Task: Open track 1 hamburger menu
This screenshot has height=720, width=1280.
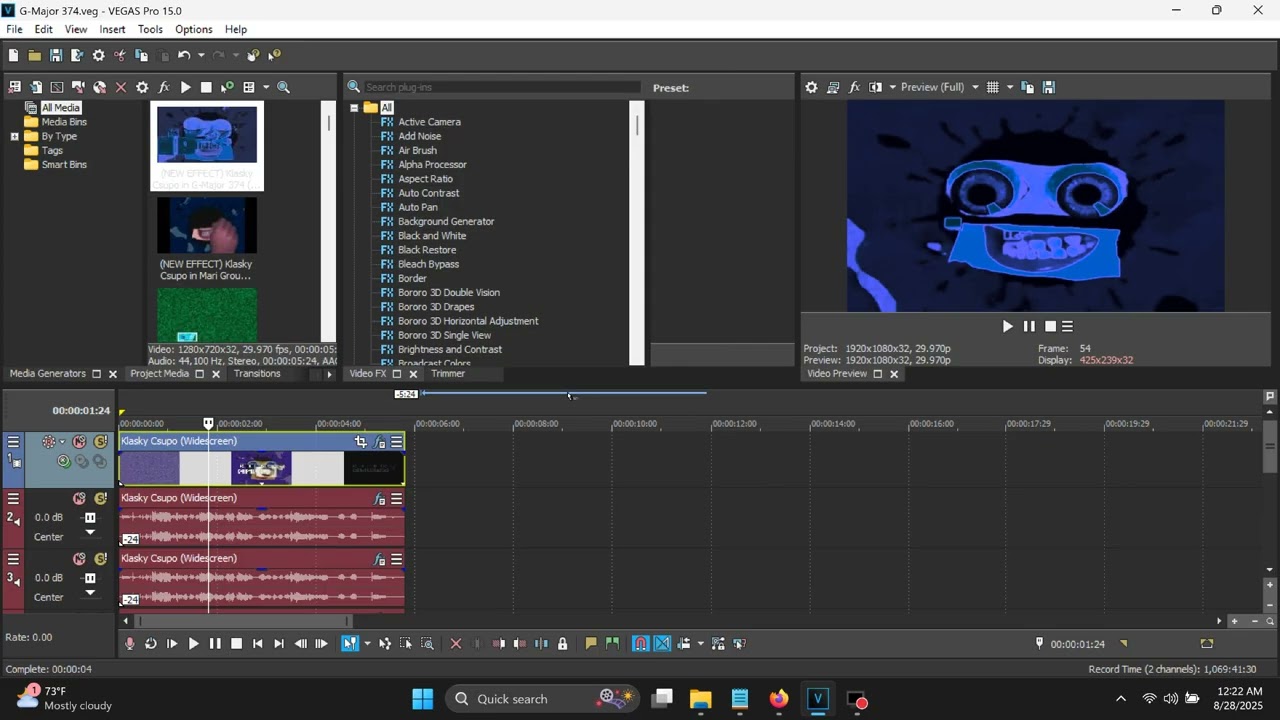Action: tap(13, 441)
